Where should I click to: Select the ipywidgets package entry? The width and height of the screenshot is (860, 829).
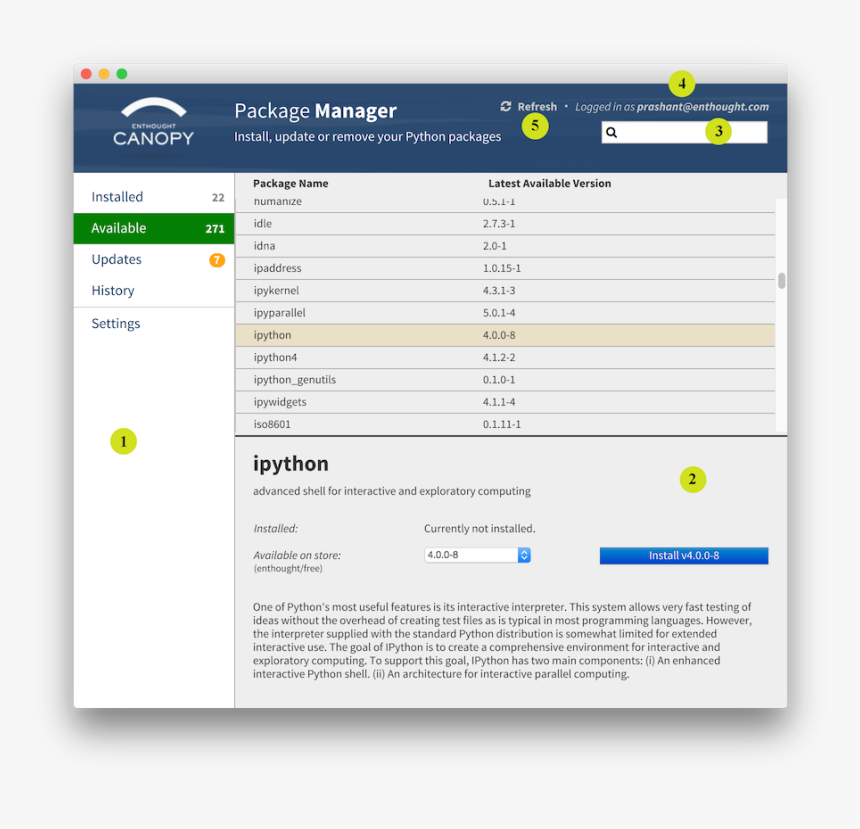coord(400,401)
